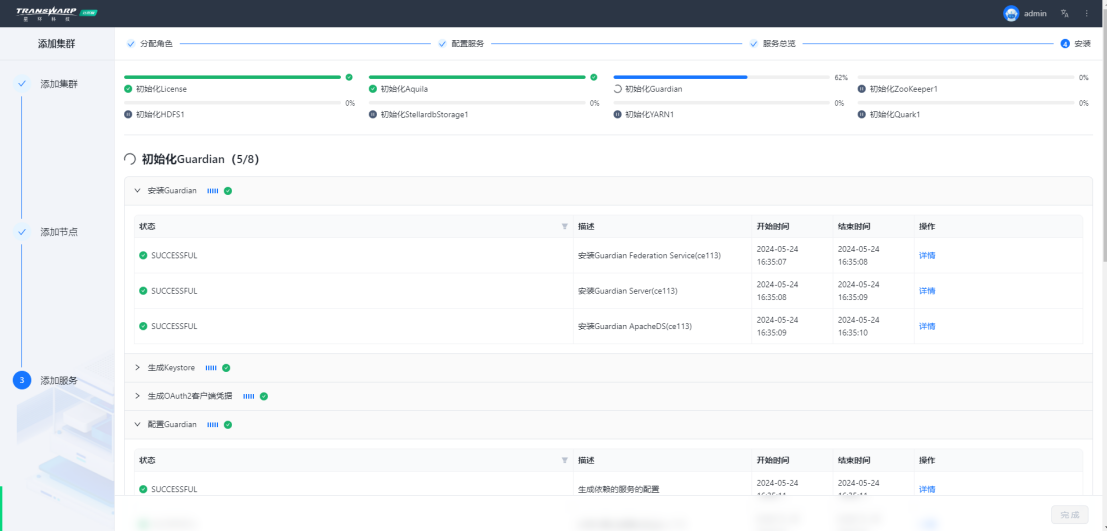Collapse the 安装Guardian section

pyautogui.click(x=138, y=191)
